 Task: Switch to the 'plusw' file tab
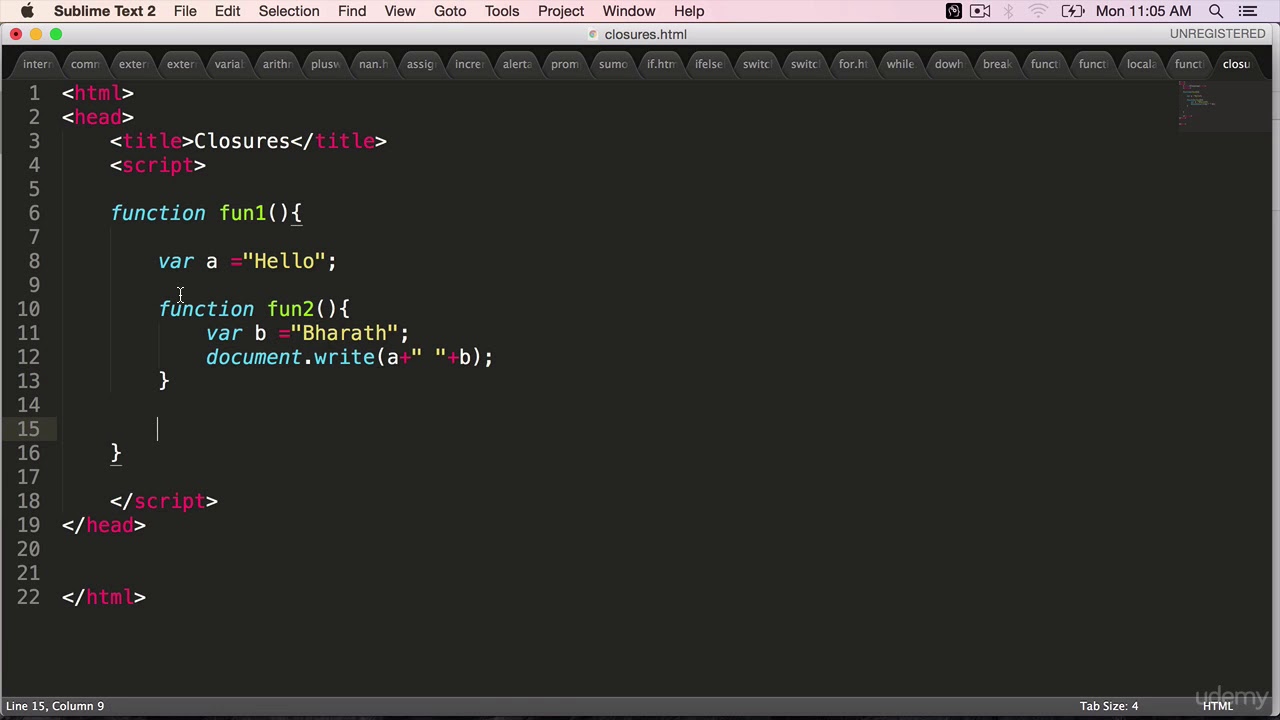(325, 64)
